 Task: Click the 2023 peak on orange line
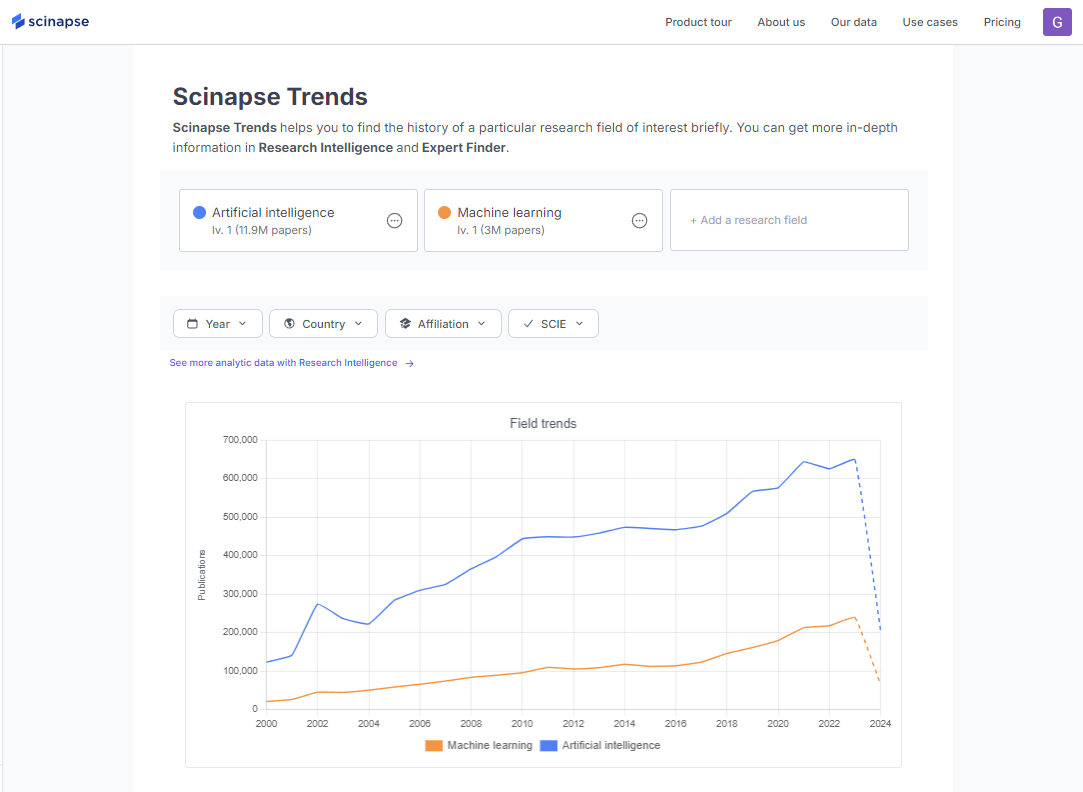point(854,617)
